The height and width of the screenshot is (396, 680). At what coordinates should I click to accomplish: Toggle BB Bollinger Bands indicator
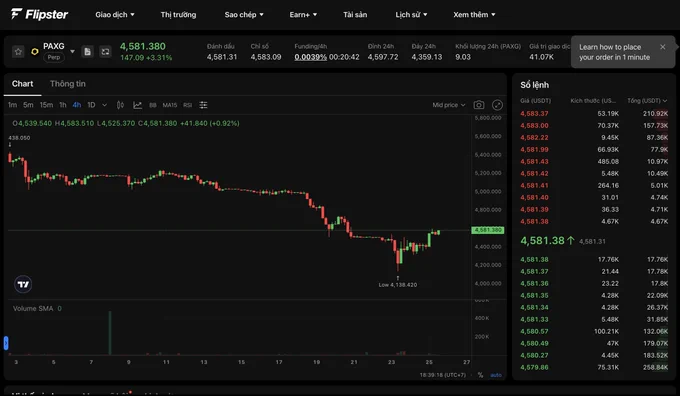153,105
